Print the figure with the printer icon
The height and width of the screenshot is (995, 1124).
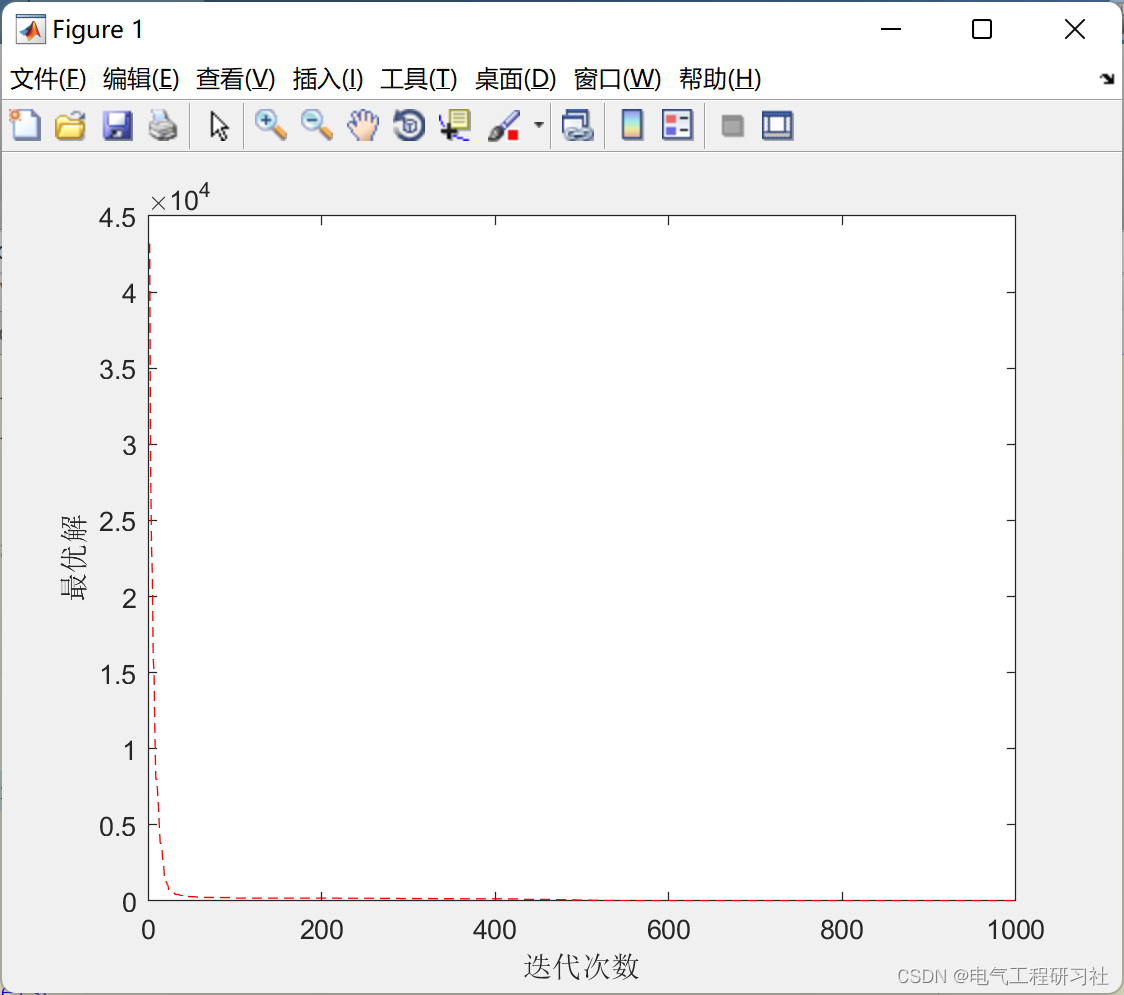click(x=163, y=125)
